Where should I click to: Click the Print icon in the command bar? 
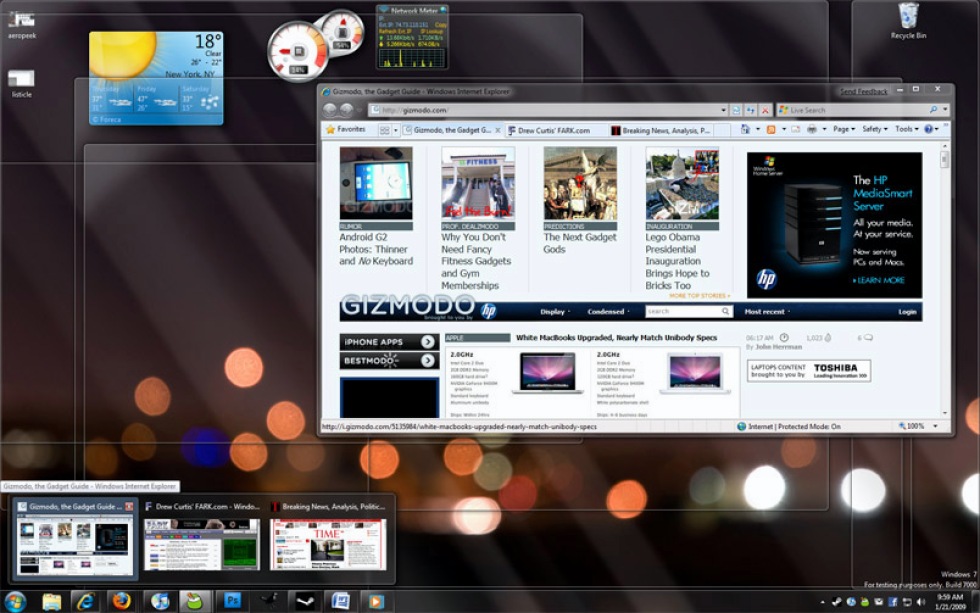point(811,129)
